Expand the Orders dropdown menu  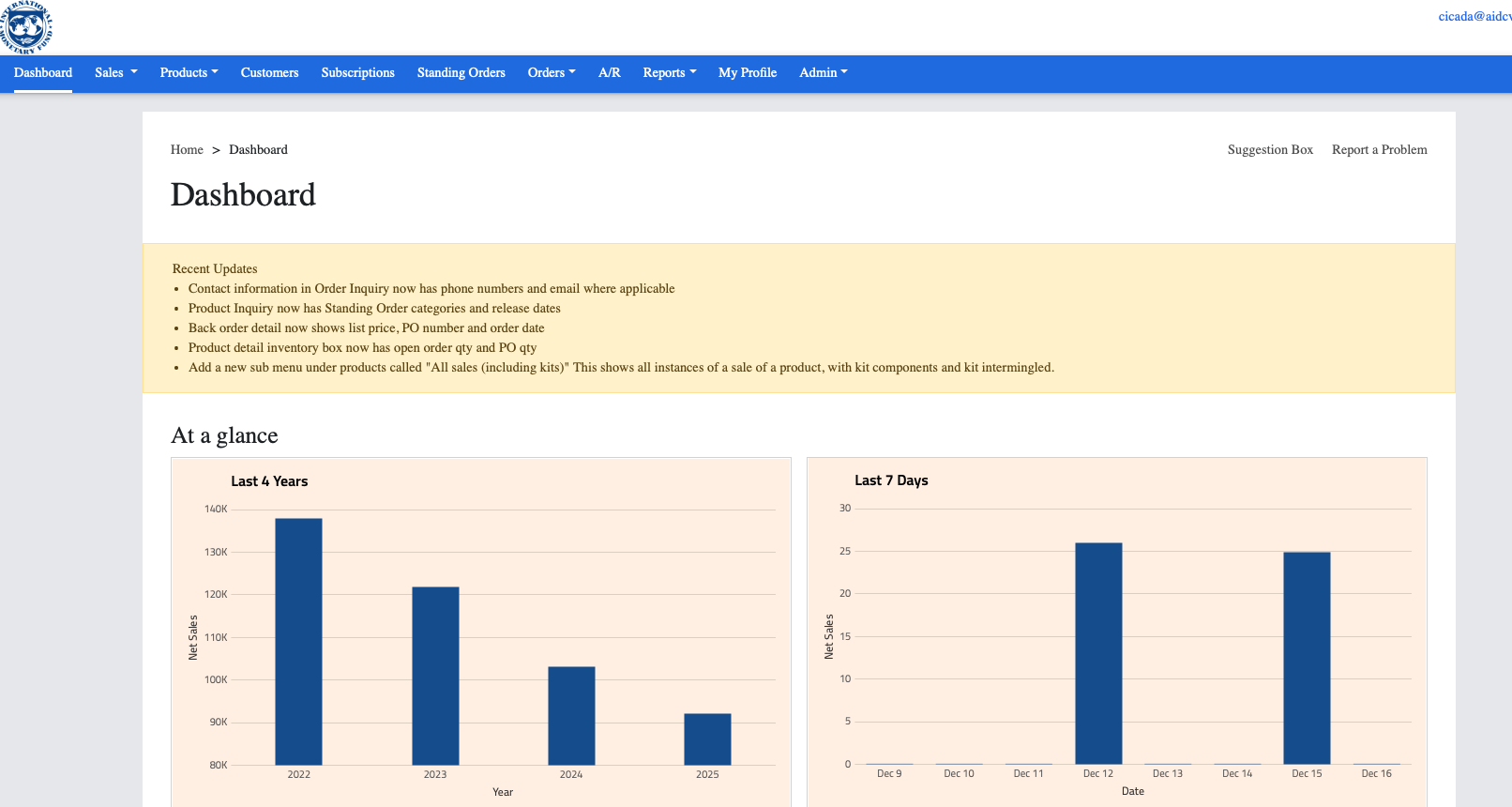552,72
